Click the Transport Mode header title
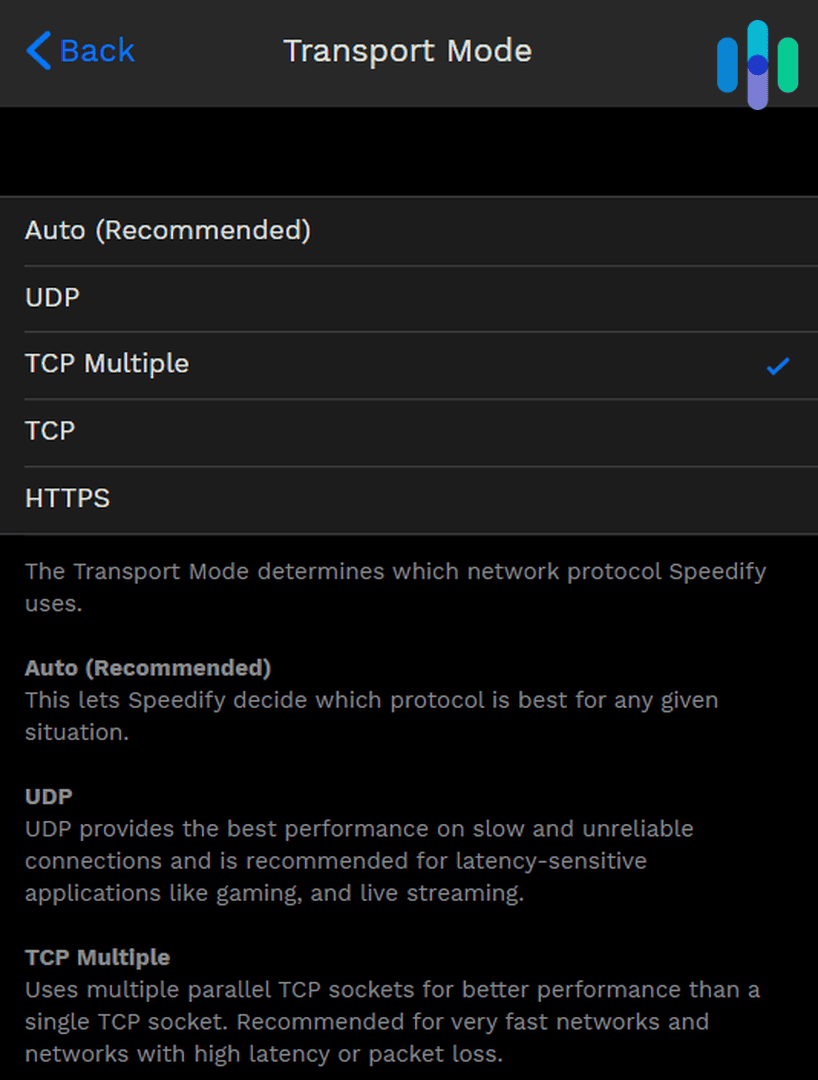818x1080 pixels. pyautogui.click(x=408, y=50)
